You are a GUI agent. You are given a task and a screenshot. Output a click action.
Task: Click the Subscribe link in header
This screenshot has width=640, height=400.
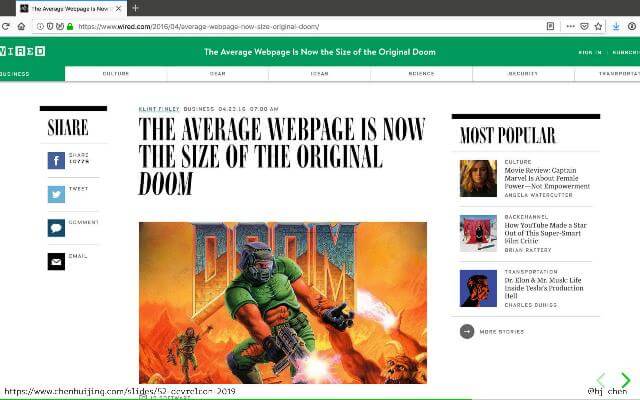[625, 51]
